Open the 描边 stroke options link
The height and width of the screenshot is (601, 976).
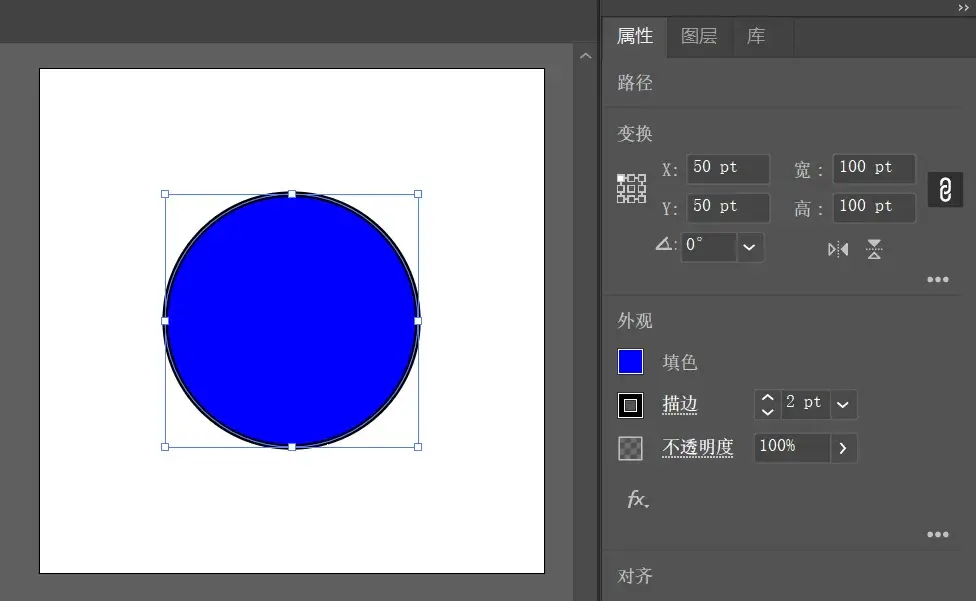pos(680,405)
